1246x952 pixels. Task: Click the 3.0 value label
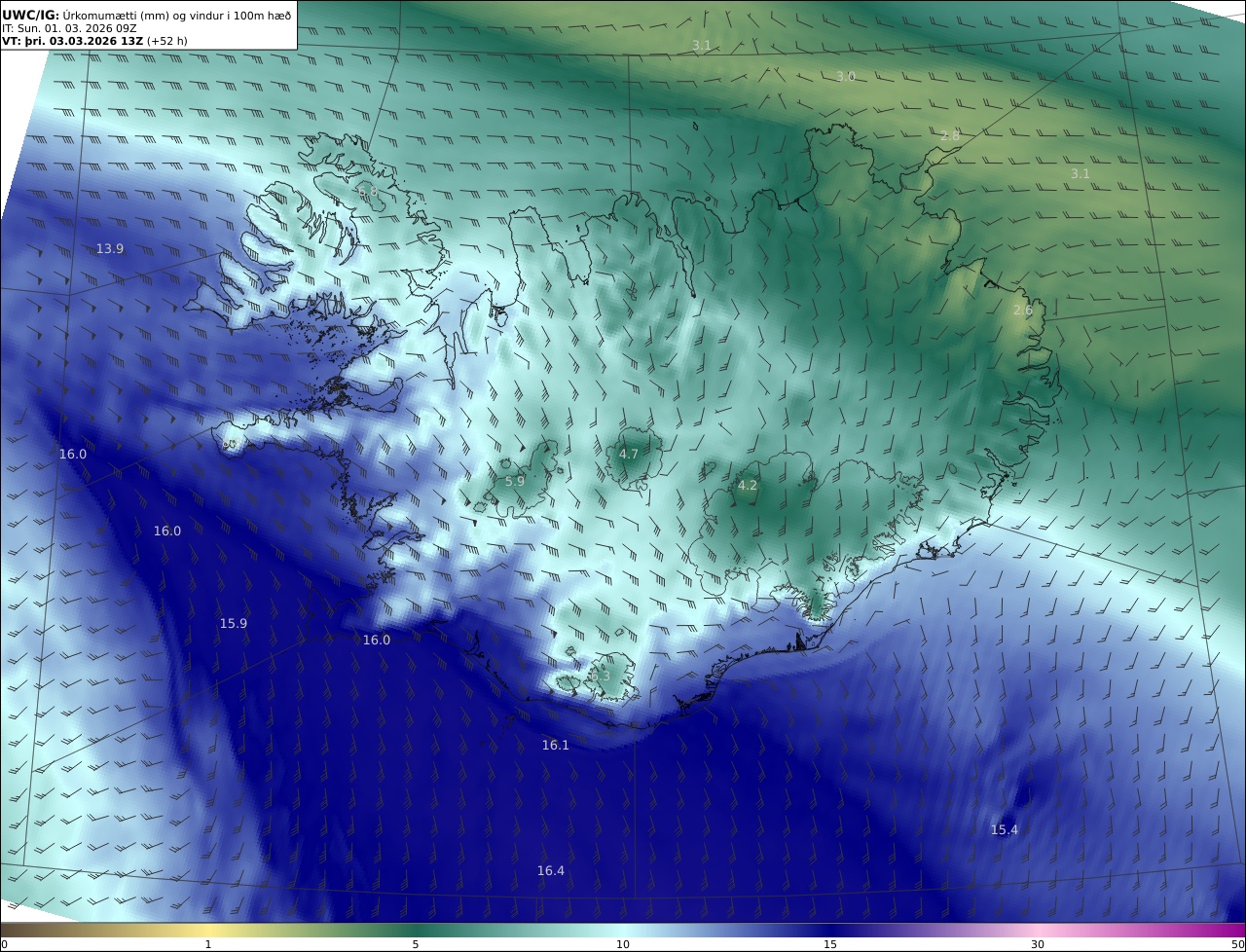click(x=846, y=77)
